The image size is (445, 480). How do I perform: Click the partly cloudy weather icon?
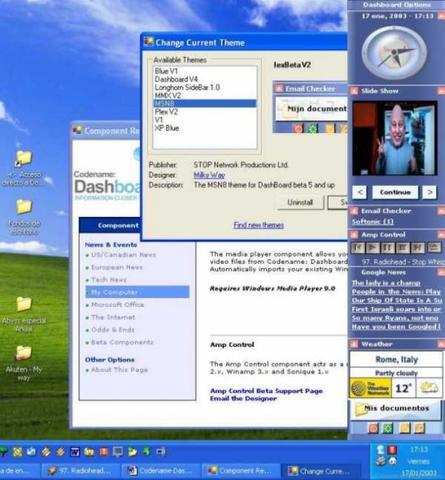coord(430,388)
